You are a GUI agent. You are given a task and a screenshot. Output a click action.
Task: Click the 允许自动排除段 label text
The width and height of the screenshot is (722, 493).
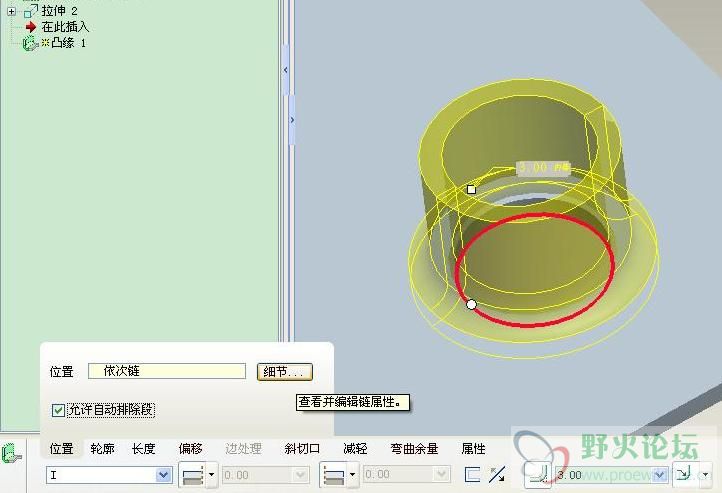(111, 410)
